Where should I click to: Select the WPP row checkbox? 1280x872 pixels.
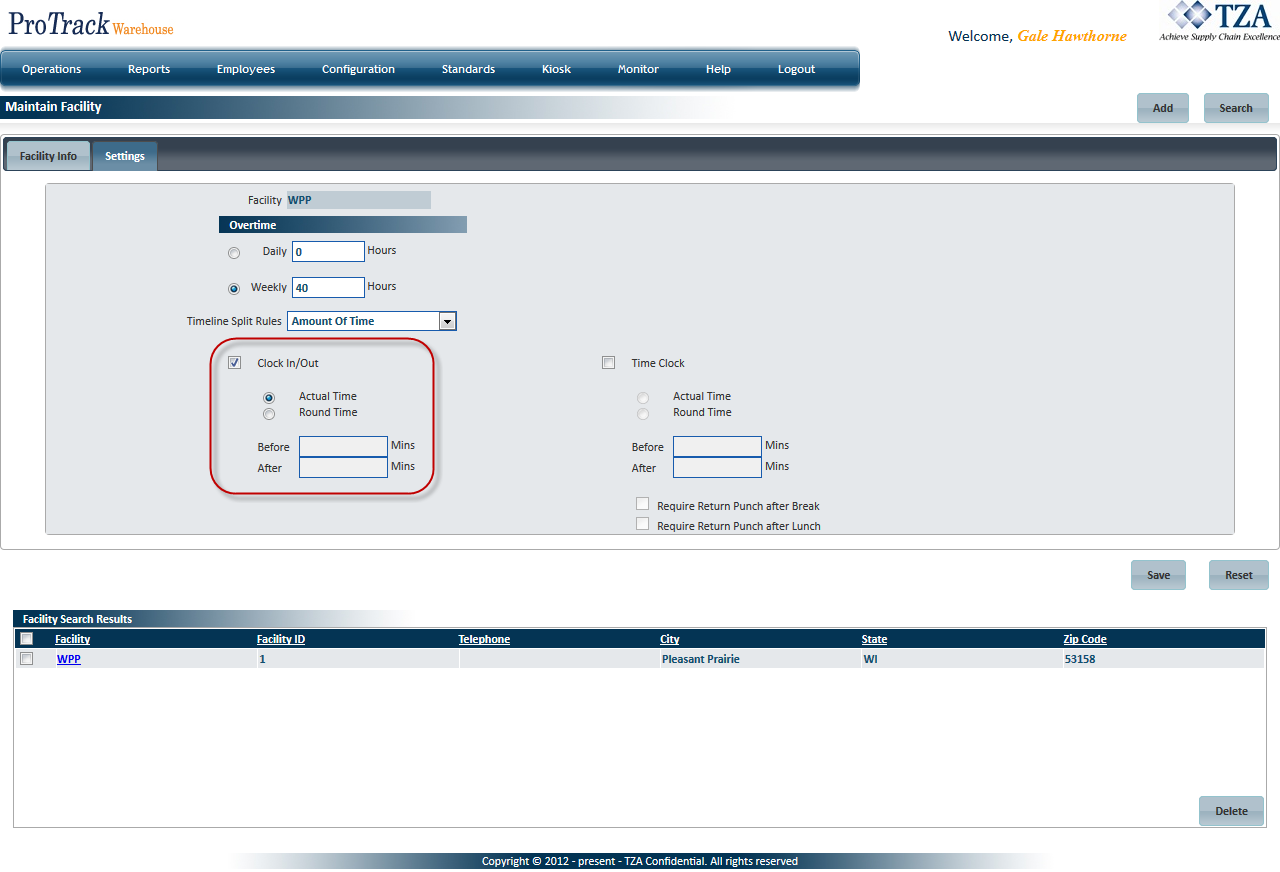coord(27,659)
